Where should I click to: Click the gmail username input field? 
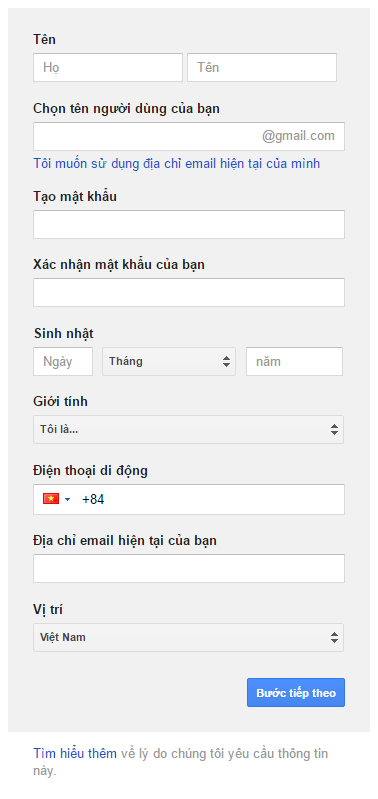[189, 136]
